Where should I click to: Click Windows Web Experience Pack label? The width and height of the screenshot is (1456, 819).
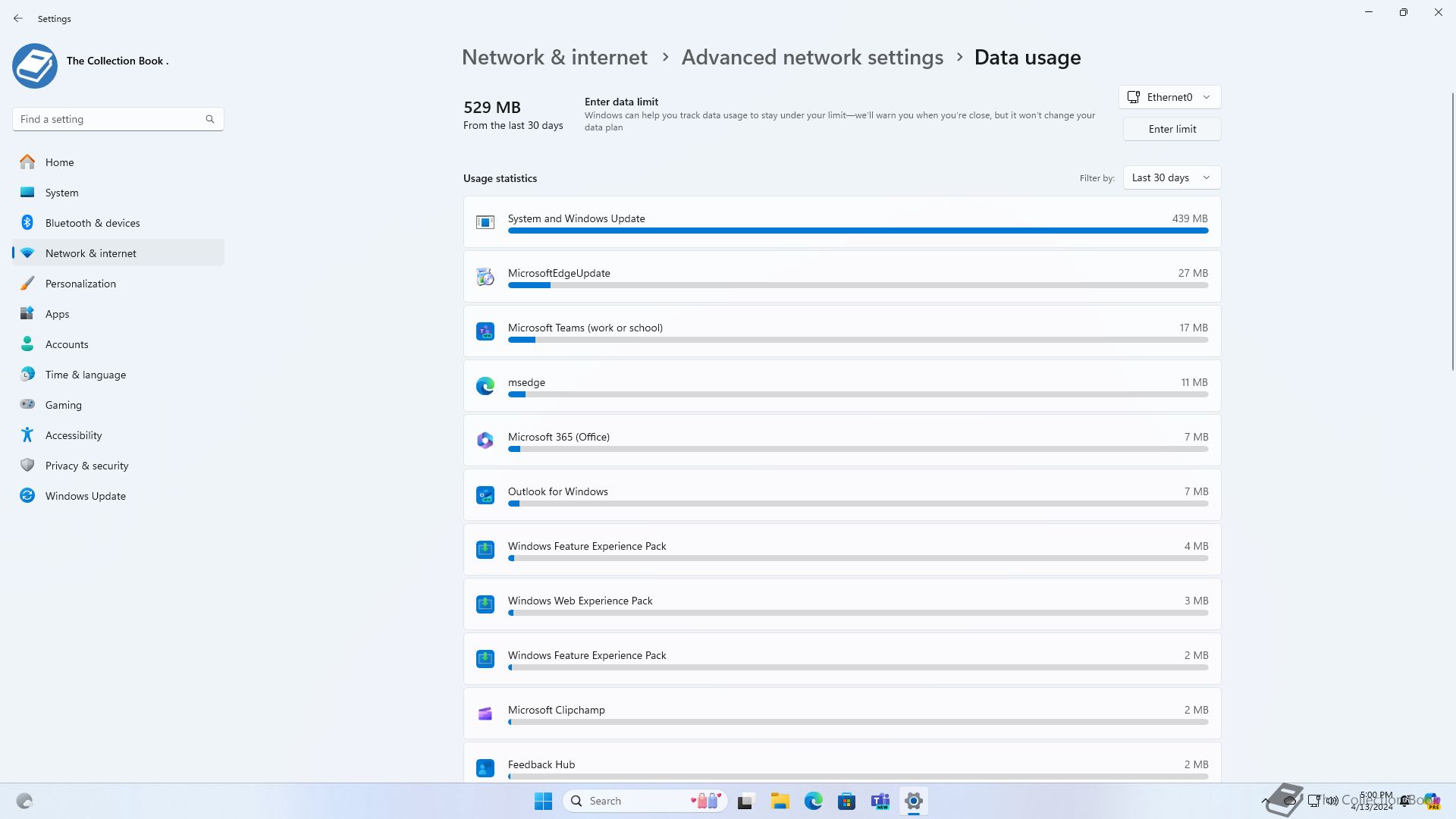click(x=580, y=601)
